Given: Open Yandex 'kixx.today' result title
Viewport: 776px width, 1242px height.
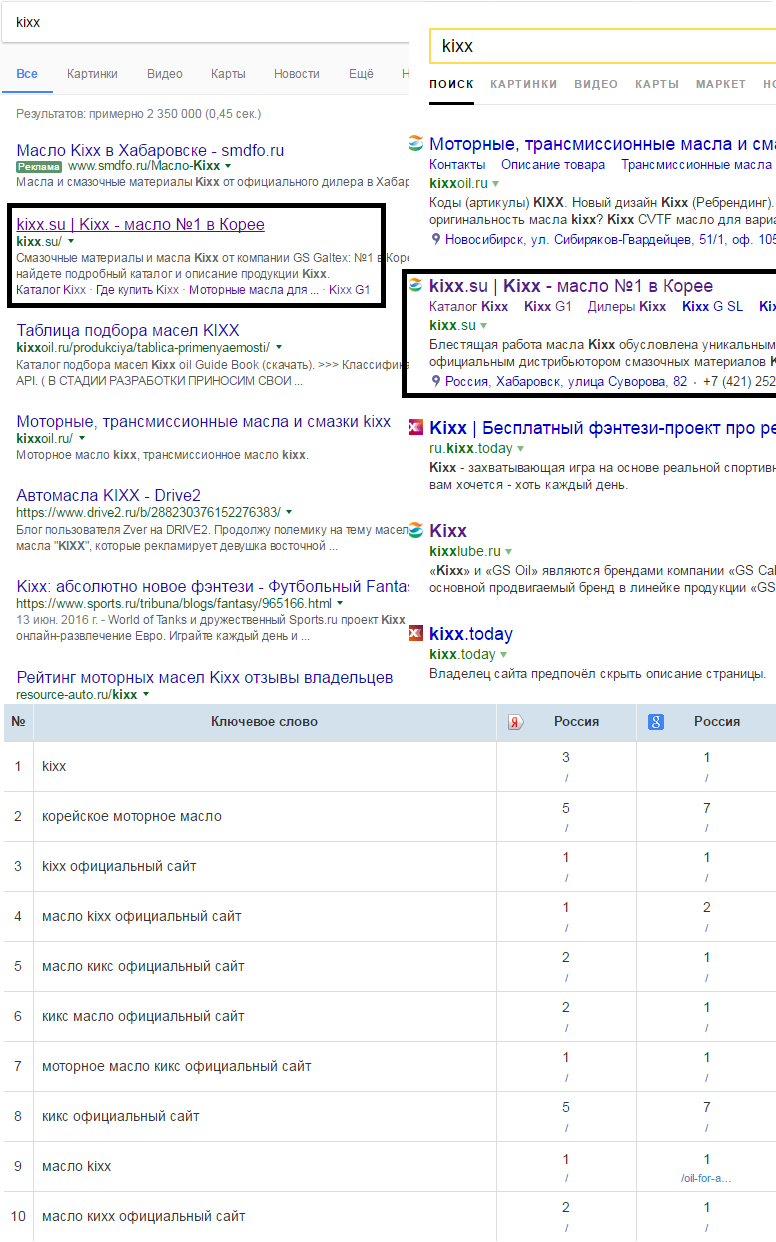Looking at the screenshot, I should [471, 634].
